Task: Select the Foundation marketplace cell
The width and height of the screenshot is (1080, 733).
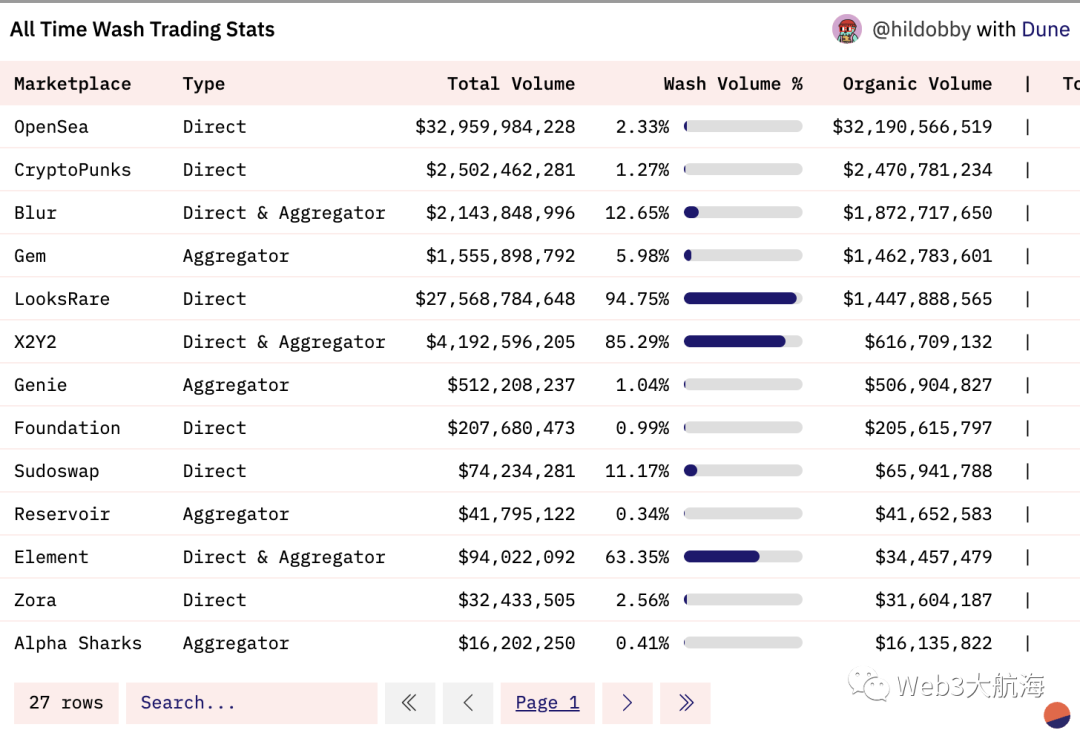Action: pyautogui.click(x=68, y=428)
